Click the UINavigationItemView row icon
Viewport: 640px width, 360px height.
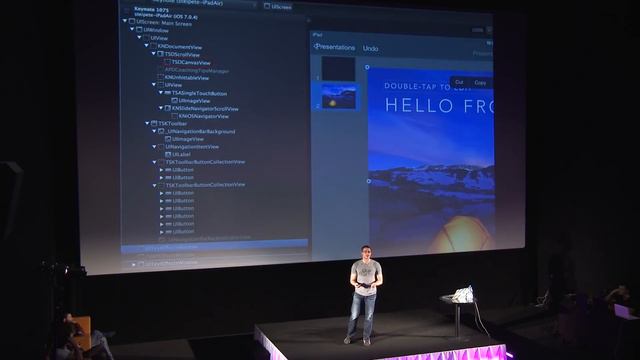tap(161, 147)
